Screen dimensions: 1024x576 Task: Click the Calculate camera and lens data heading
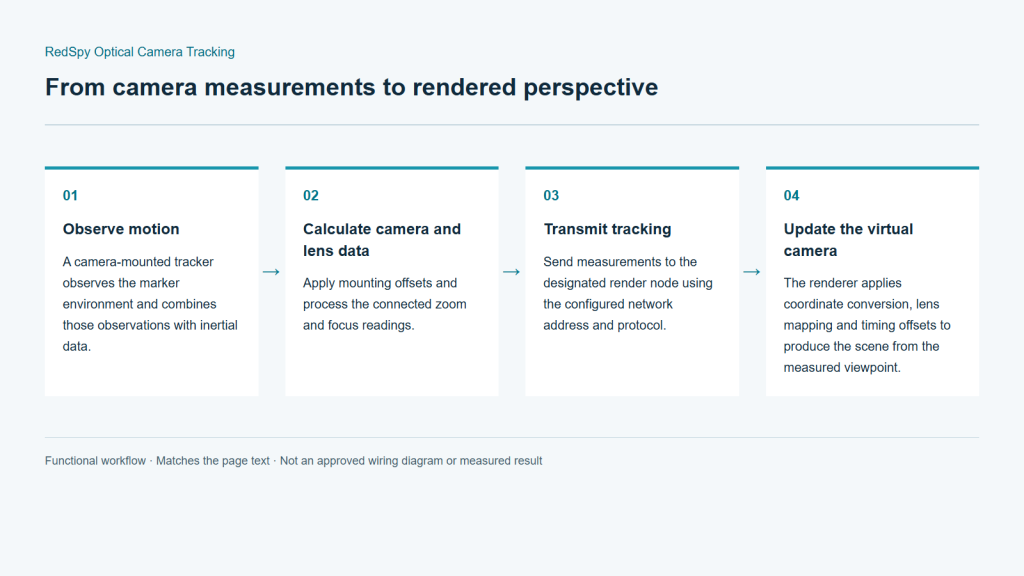(x=382, y=240)
